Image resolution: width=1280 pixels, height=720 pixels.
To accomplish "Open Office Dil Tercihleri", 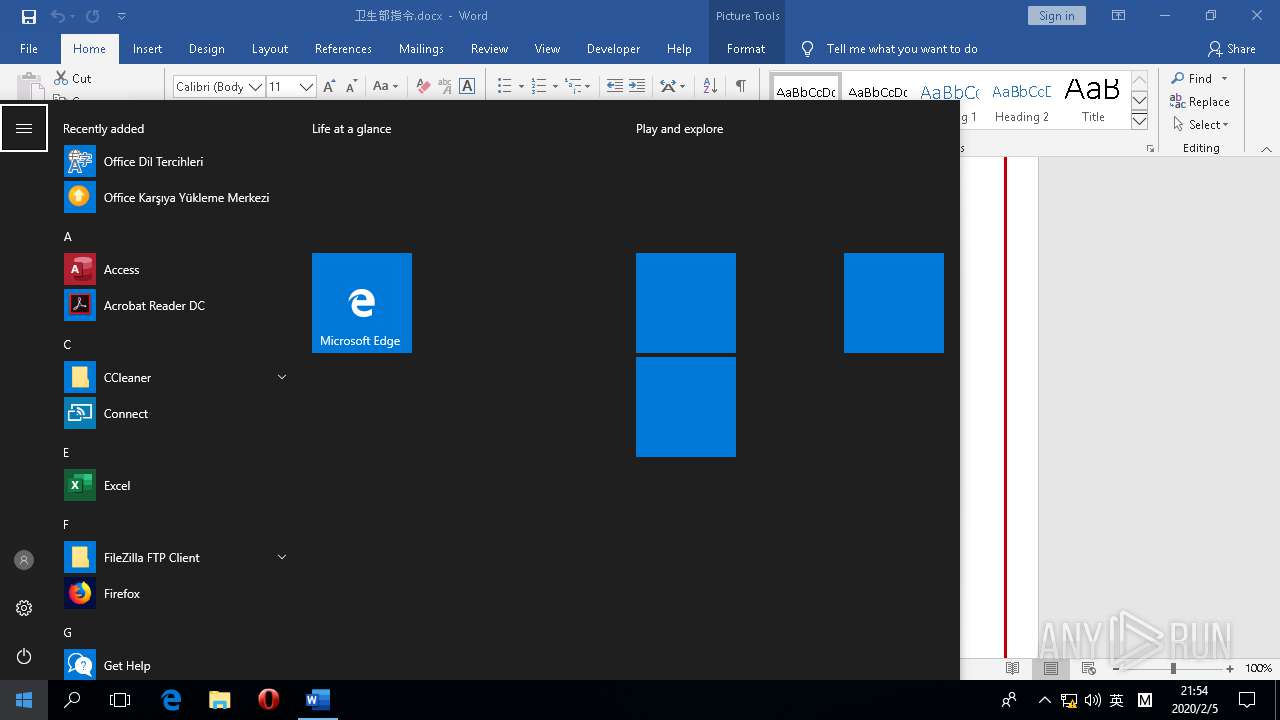I will pyautogui.click(x=175, y=162).
